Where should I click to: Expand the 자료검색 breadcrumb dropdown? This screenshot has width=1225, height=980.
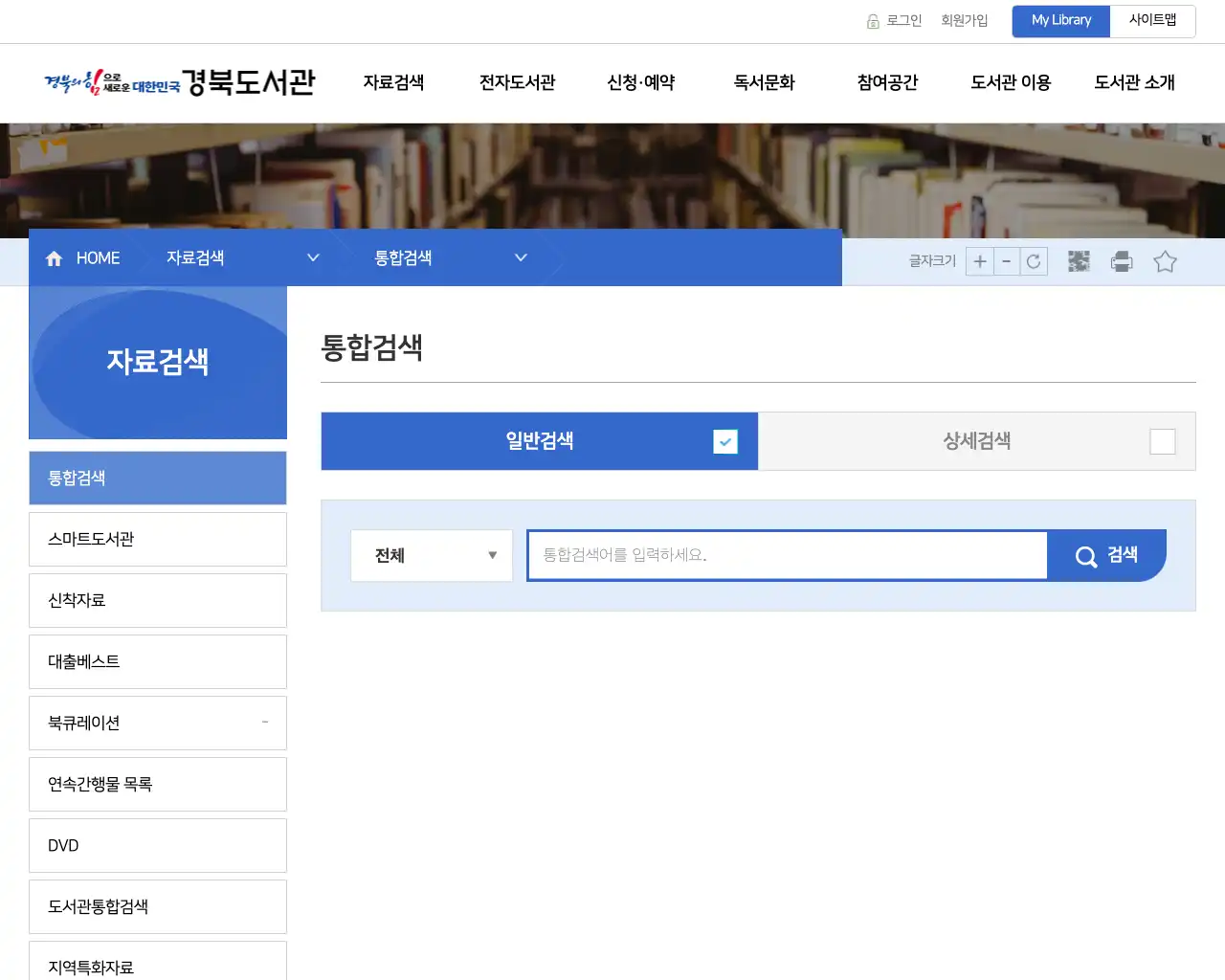pos(312,257)
